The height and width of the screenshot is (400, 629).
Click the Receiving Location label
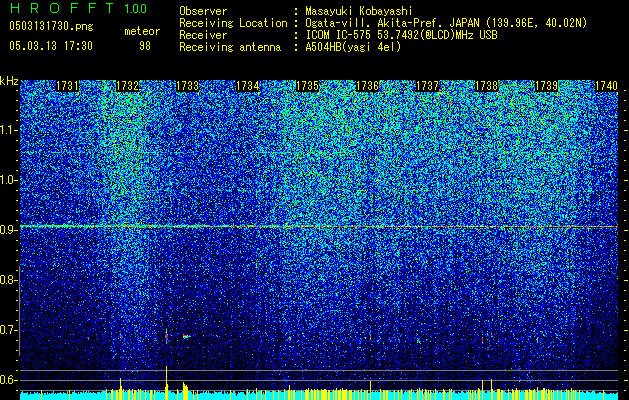[233, 23]
